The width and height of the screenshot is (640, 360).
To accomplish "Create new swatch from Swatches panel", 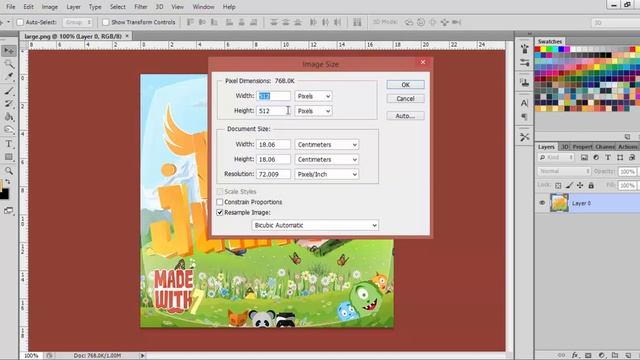I will coord(627,137).
